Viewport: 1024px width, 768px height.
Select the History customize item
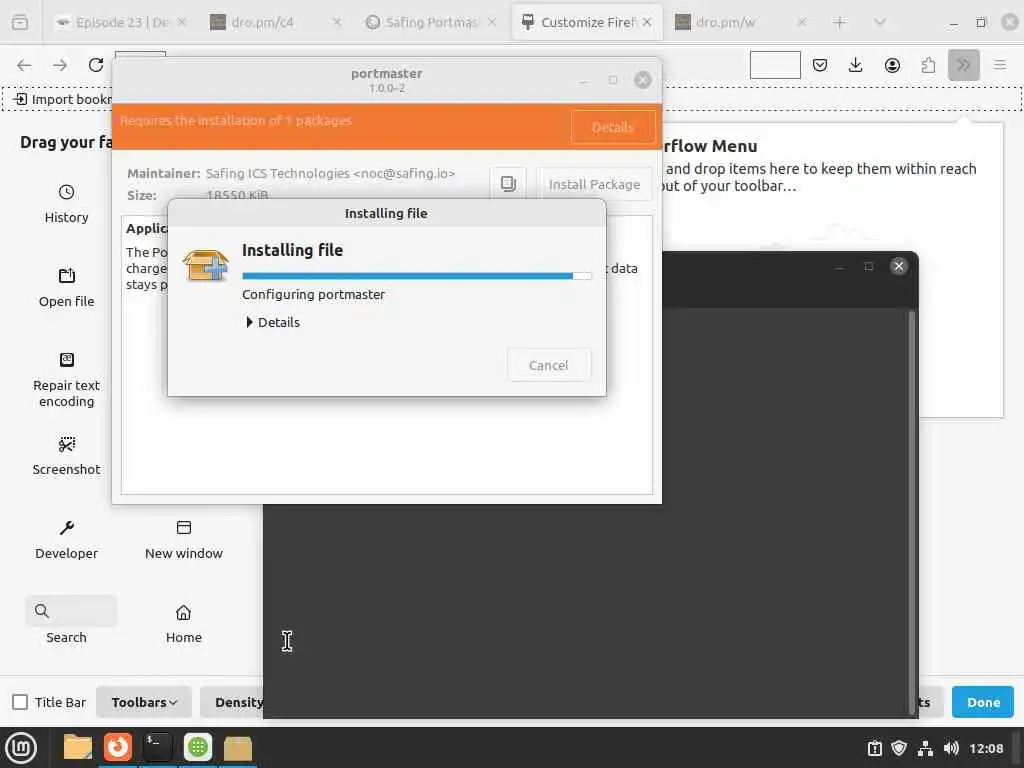[x=66, y=204]
